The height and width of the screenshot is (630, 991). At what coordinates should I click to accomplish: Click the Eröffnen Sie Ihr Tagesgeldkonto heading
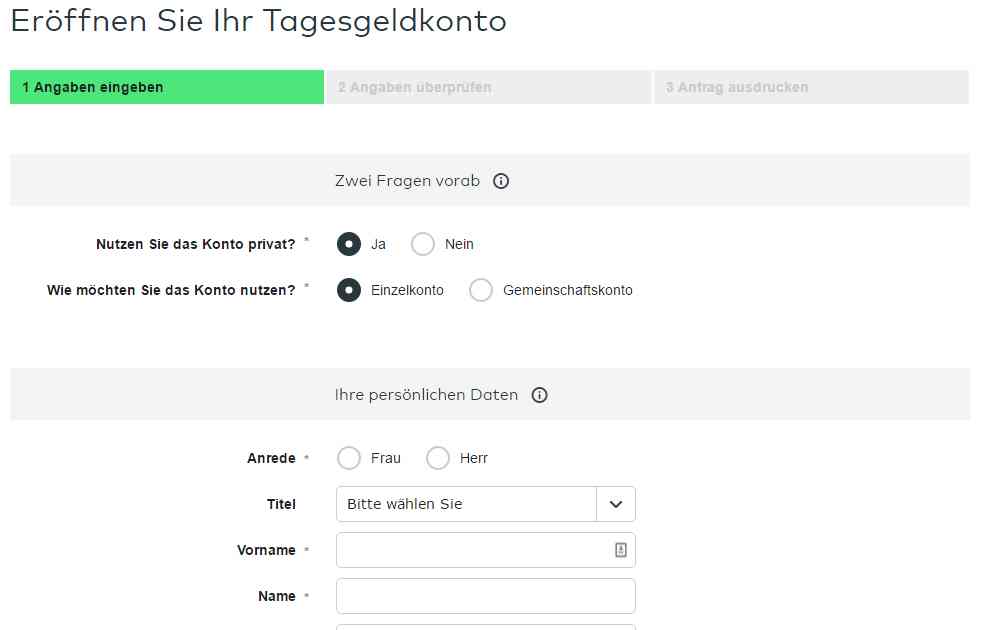[x=258, y=21]
